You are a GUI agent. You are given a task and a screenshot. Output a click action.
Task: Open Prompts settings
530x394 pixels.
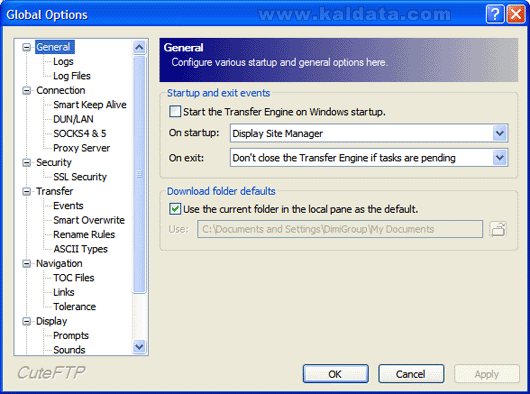pos(71,336)
